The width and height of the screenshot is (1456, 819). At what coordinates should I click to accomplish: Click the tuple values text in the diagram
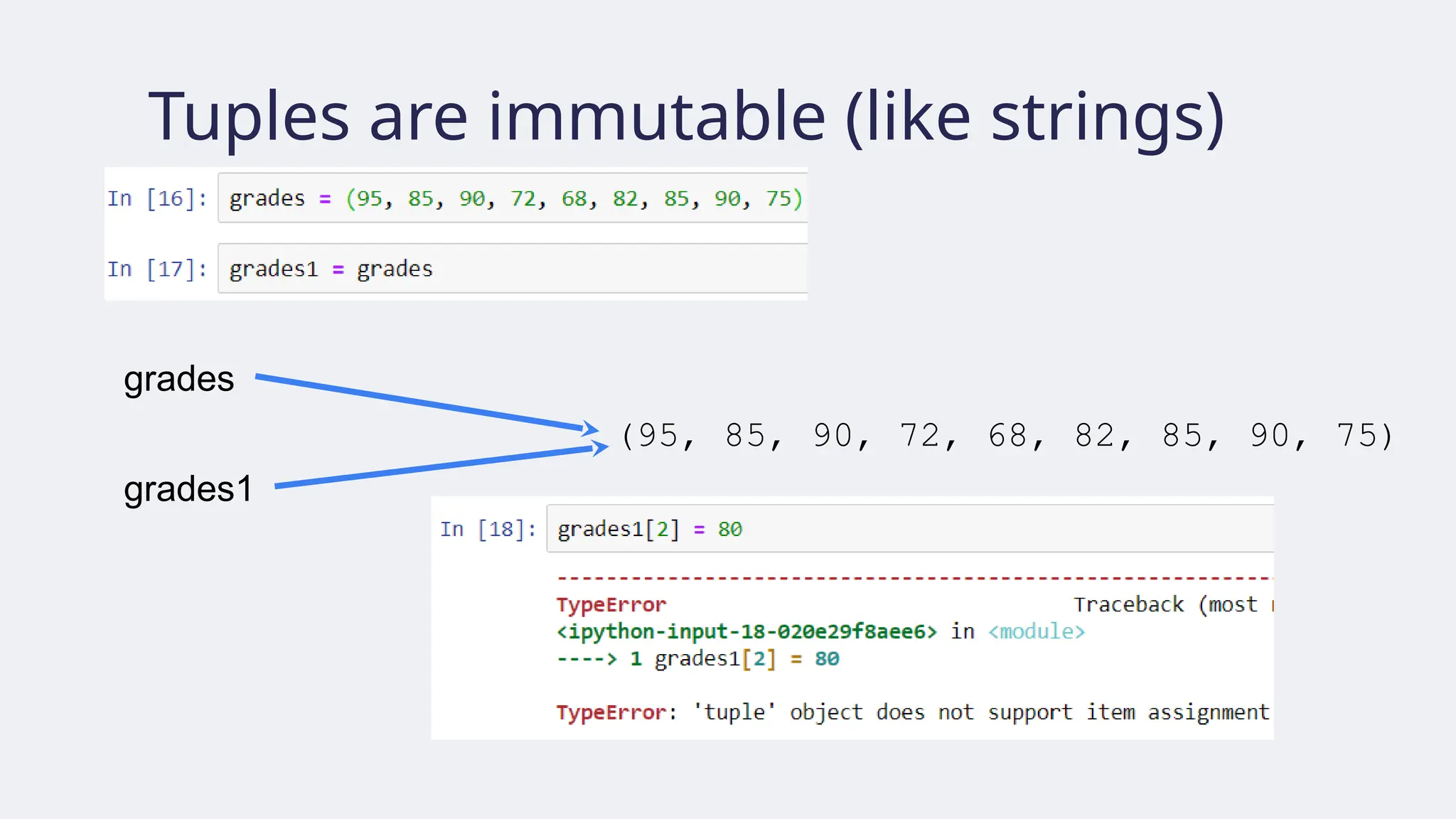coord(1007,435)
